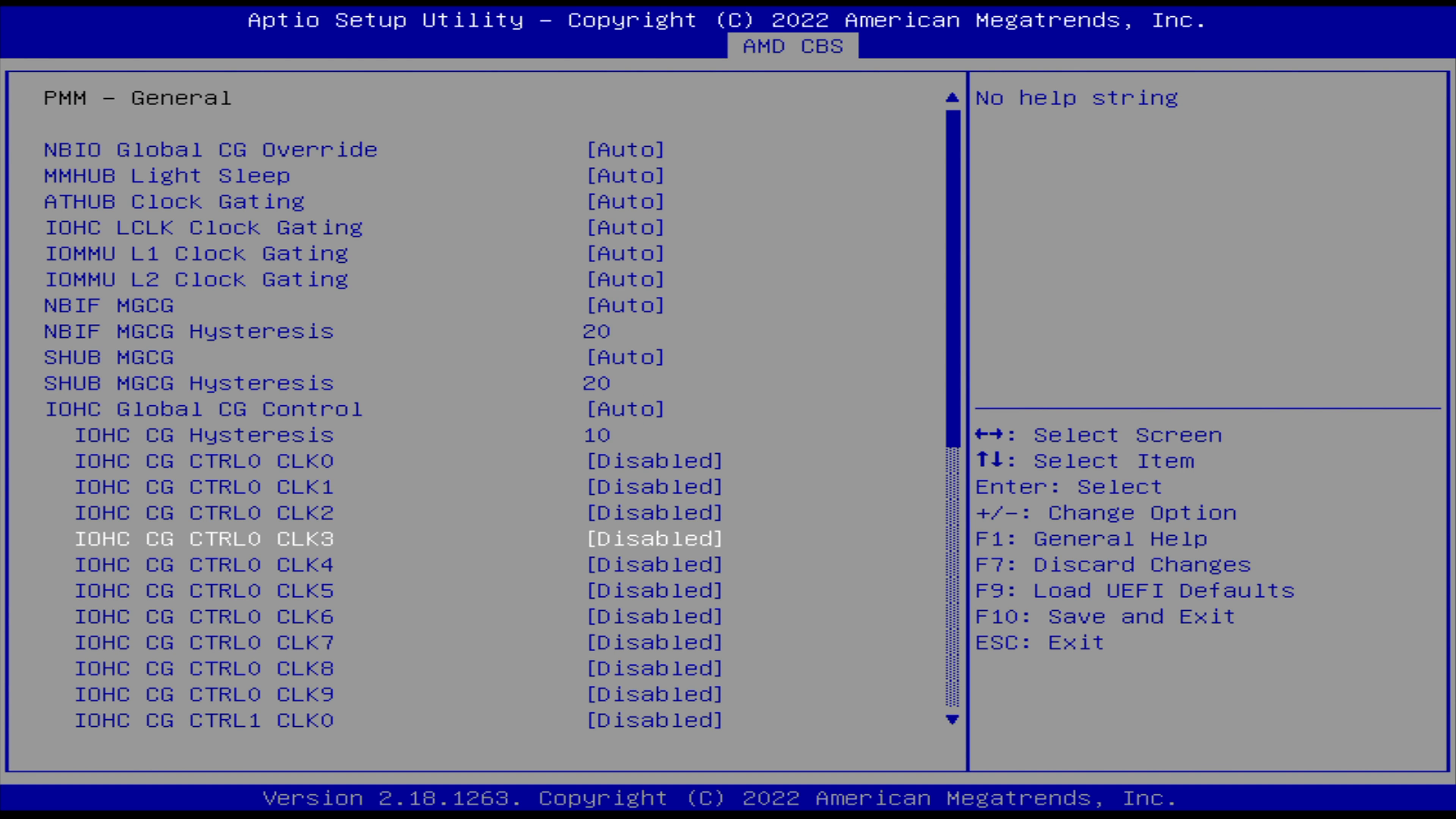Select IOHC CG CTRL1 CLK0 row label

point(204,721)
